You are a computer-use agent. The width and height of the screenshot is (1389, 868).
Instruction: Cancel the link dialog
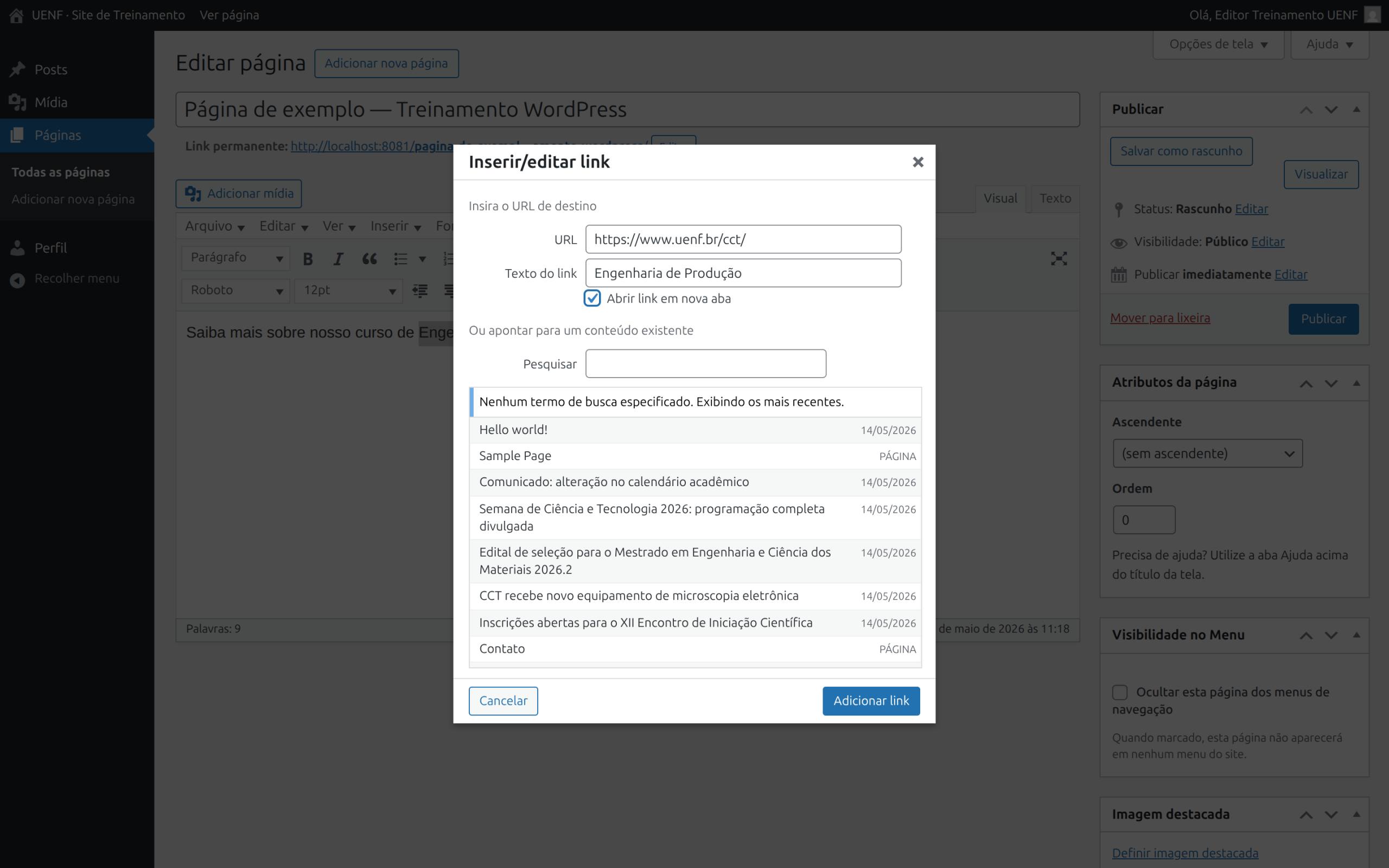(x=503, y=701)
